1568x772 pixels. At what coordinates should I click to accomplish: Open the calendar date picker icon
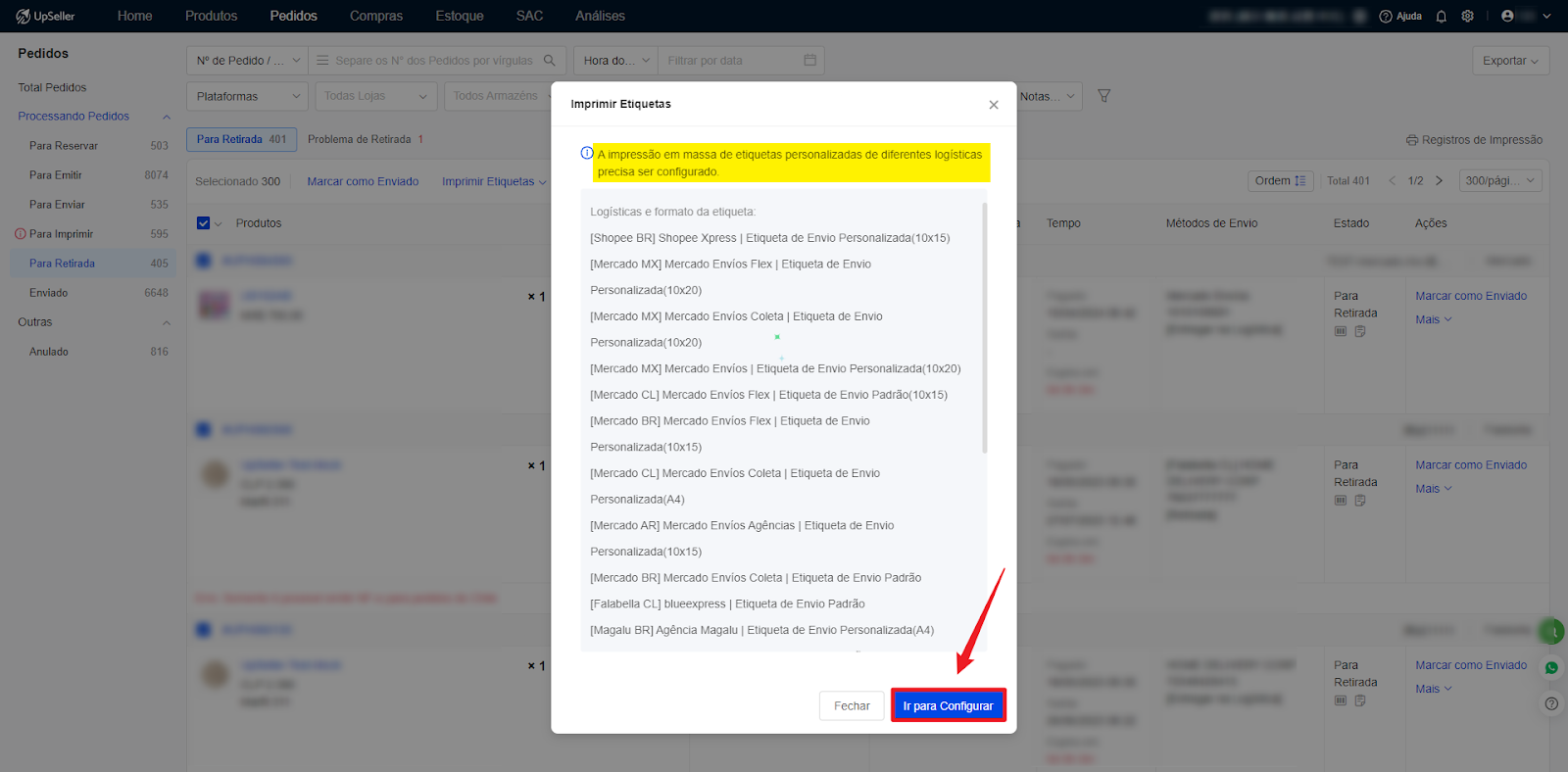pyautogui.click(x=810, y=60)
